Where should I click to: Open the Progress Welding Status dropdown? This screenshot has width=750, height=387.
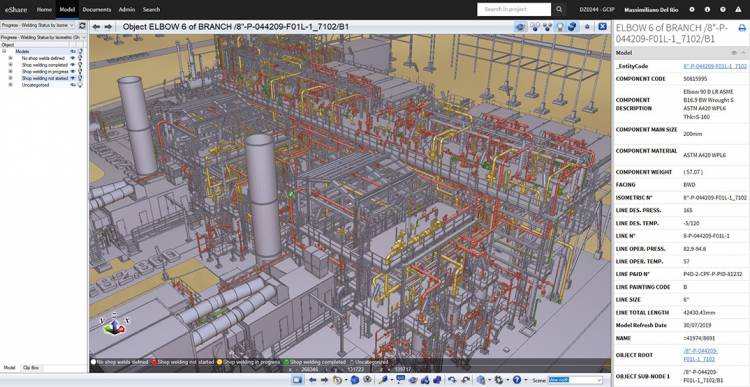tap(38, 25)
